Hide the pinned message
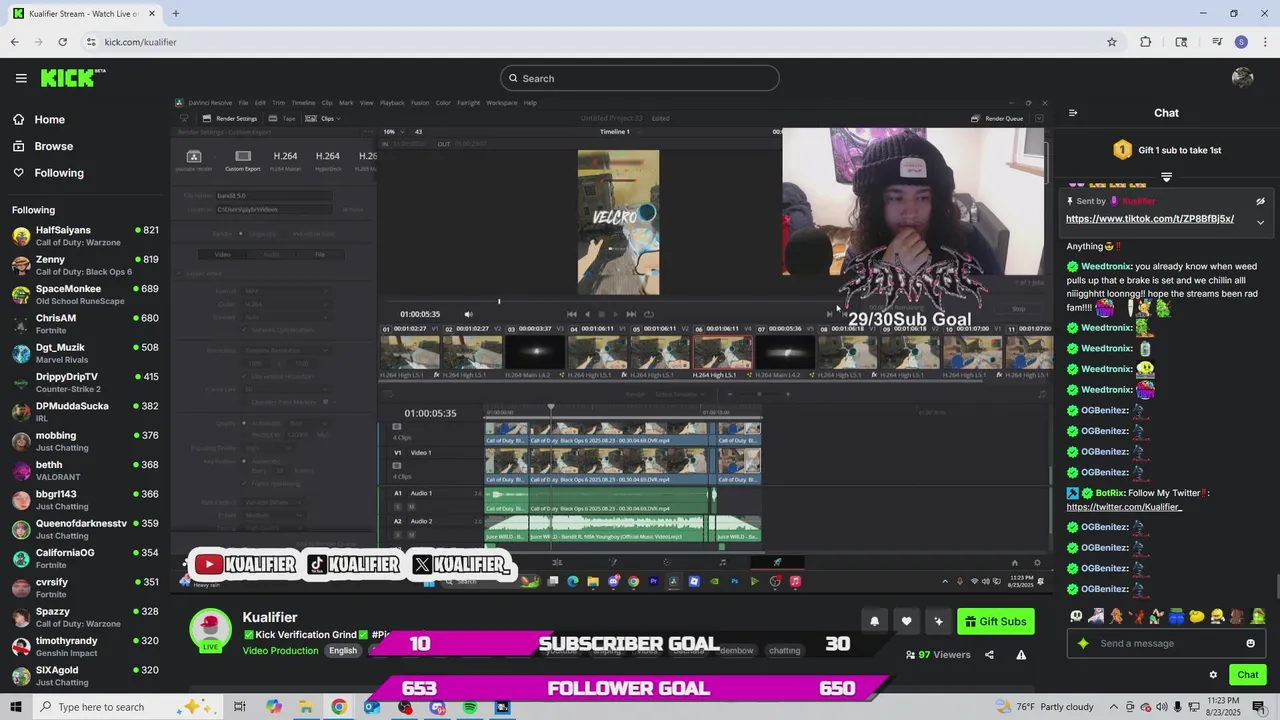This screenshot has height=720, width=1280. coord(1260,201)
